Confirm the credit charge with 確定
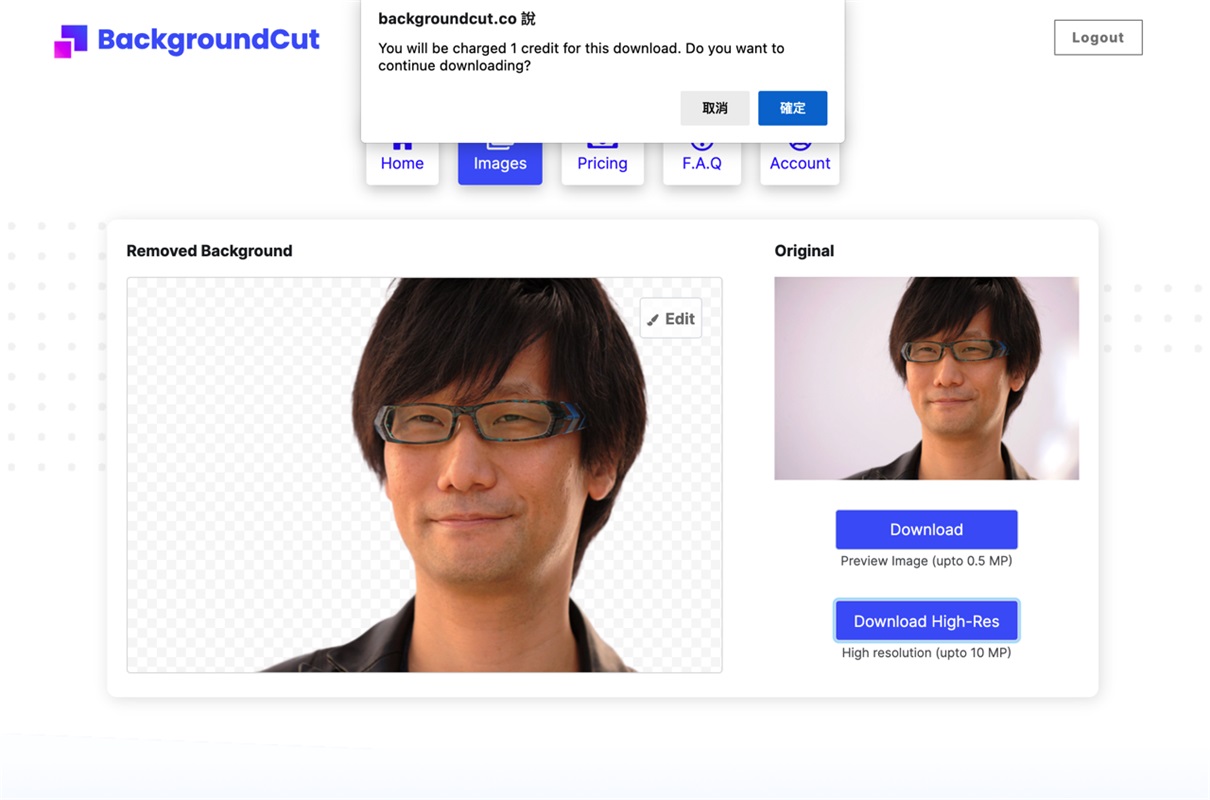 (792, 108)
